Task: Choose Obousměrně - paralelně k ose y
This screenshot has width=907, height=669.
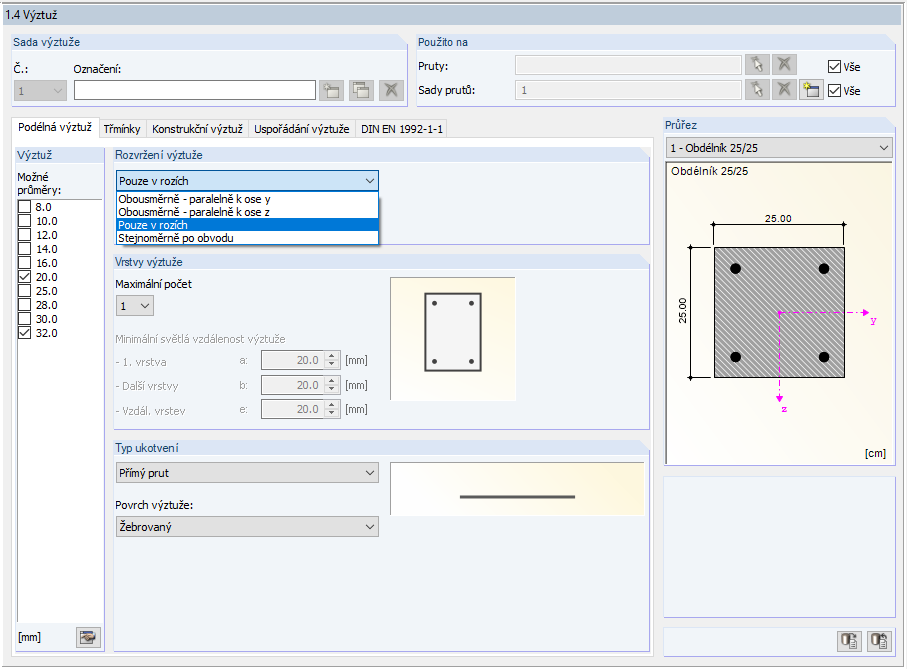Action: click(247, 199)
